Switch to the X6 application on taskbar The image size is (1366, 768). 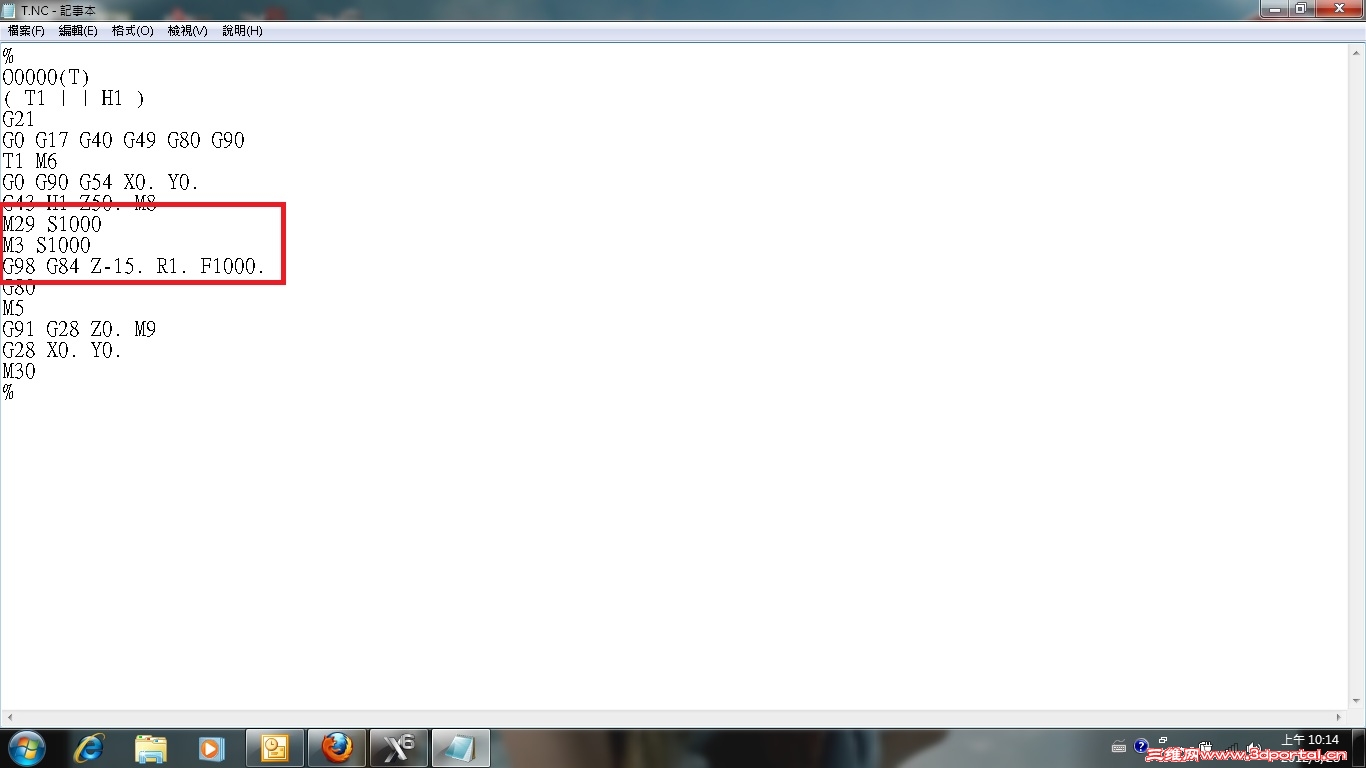click(x=399, y=748)
